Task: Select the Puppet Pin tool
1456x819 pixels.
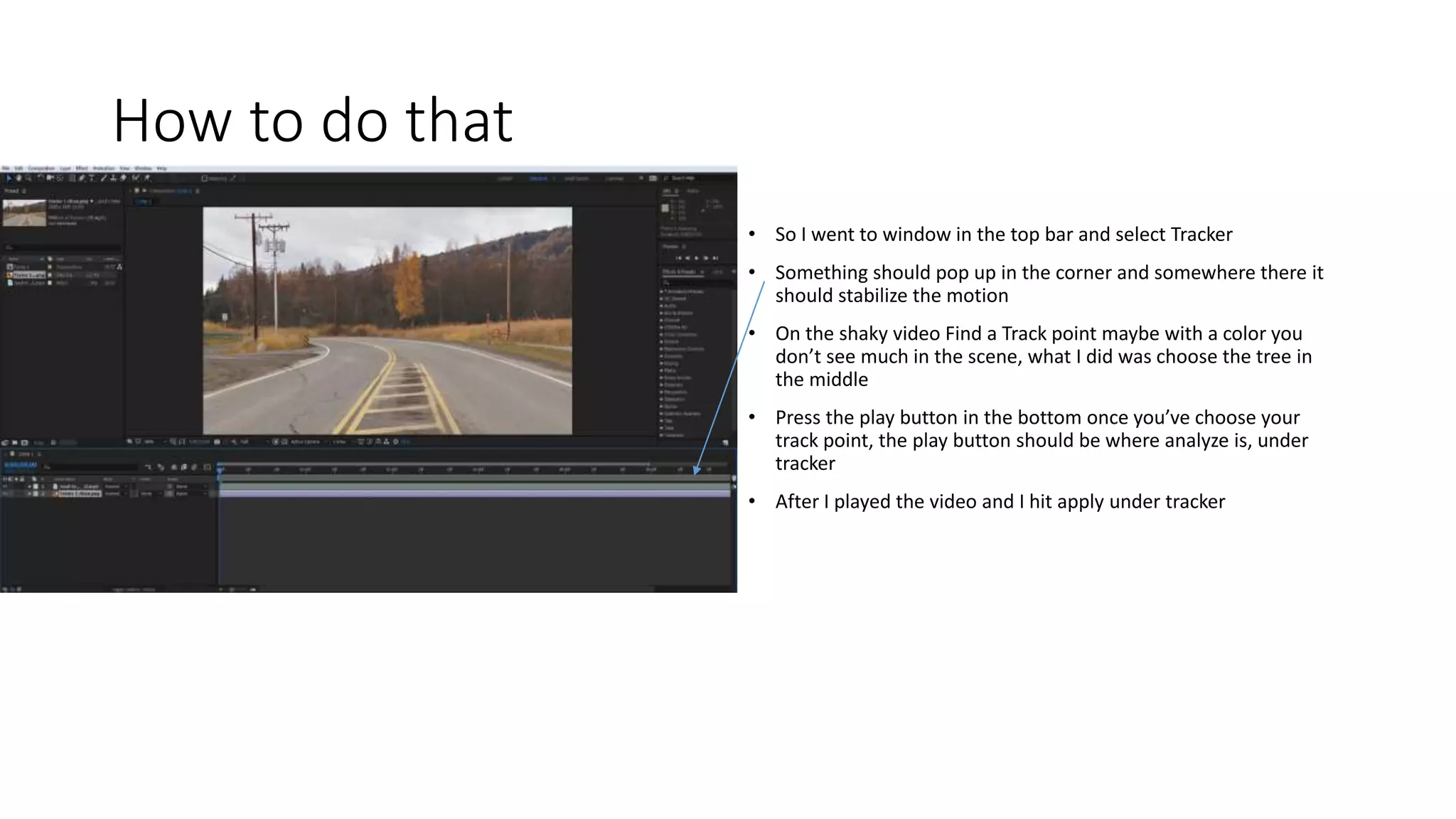Action: pos(147,178)
